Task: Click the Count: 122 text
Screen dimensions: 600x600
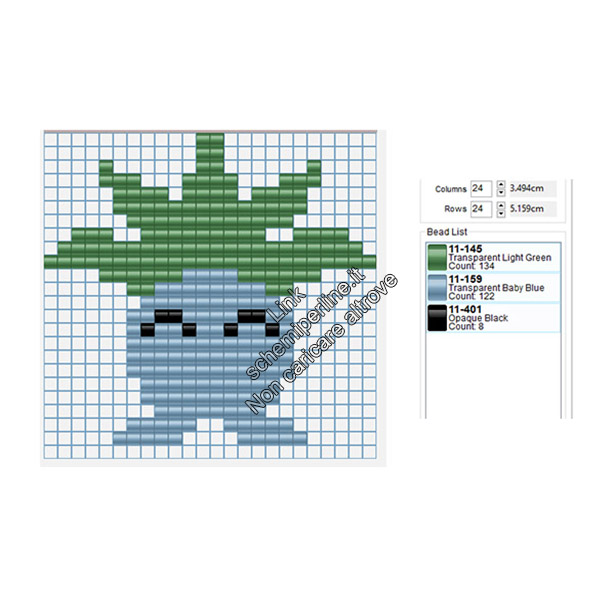Action: 471,296
